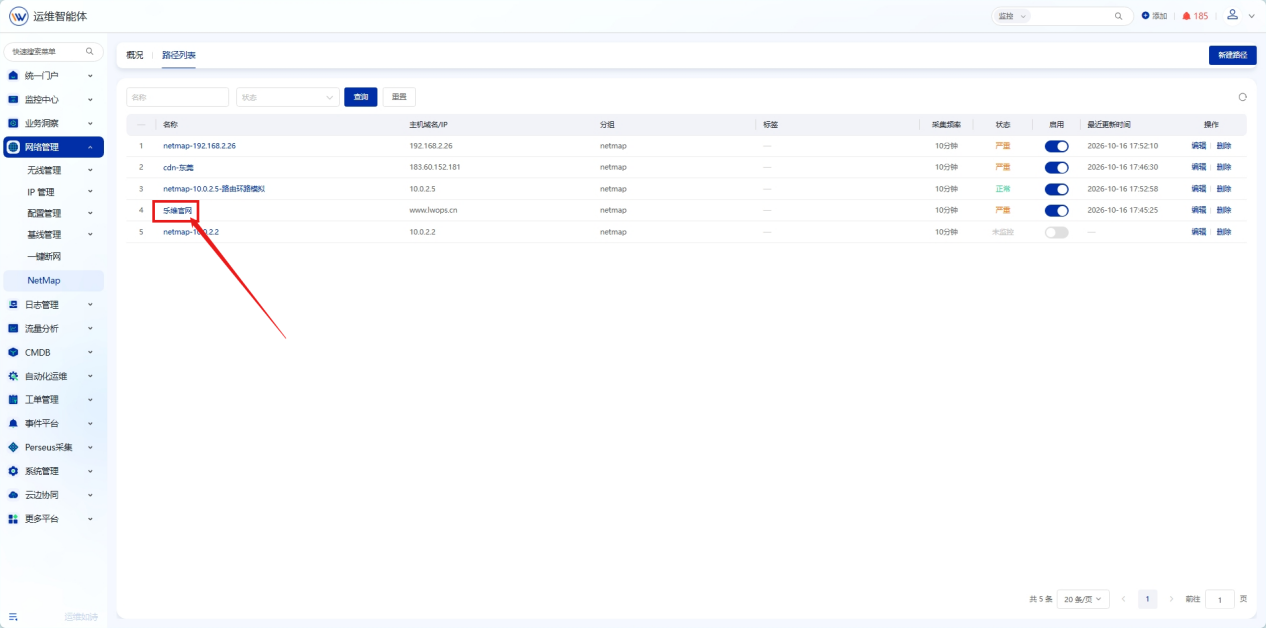This screenshot has height=628, width=1266.
Task: Select the 路径列表 tab
Action: point(179,55)
